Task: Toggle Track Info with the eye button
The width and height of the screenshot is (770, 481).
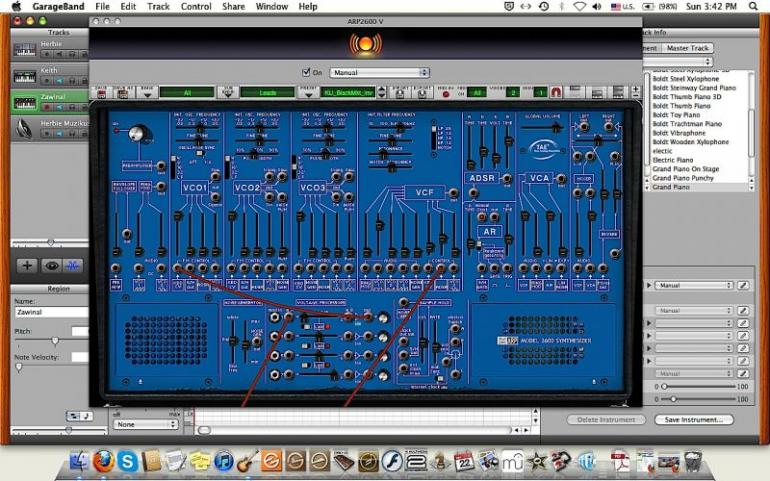Action: [51, 266]
